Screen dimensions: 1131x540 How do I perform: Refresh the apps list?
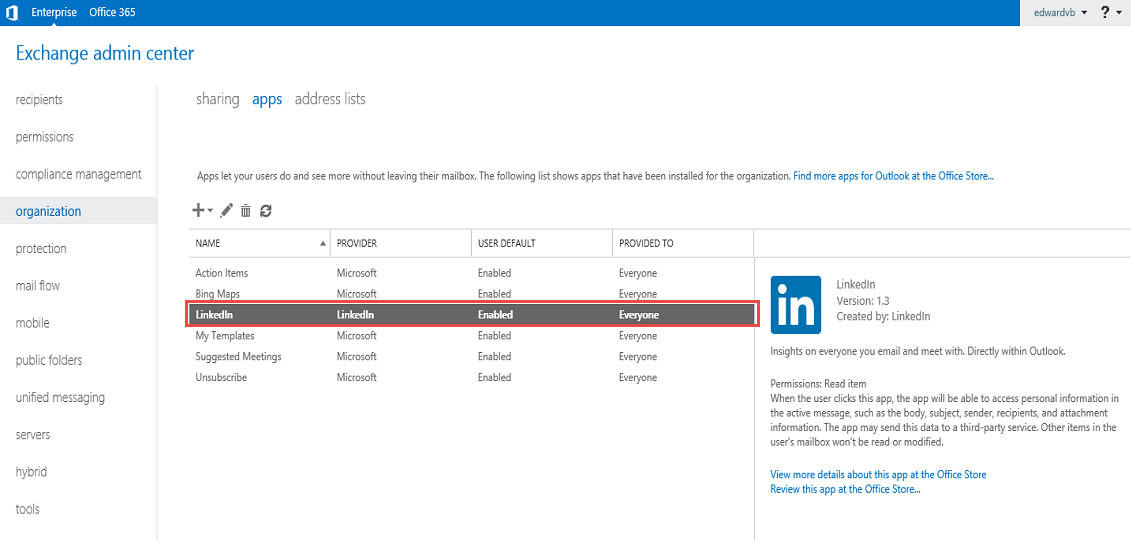pyautogui.click(x=265, y=211)
